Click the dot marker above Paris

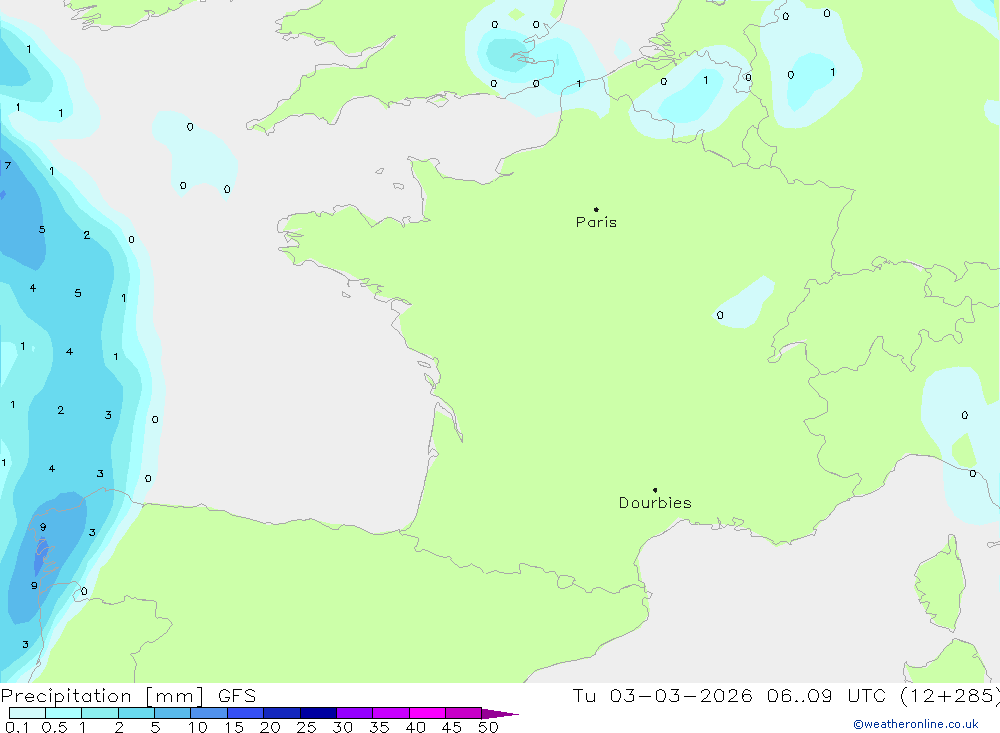596,209
